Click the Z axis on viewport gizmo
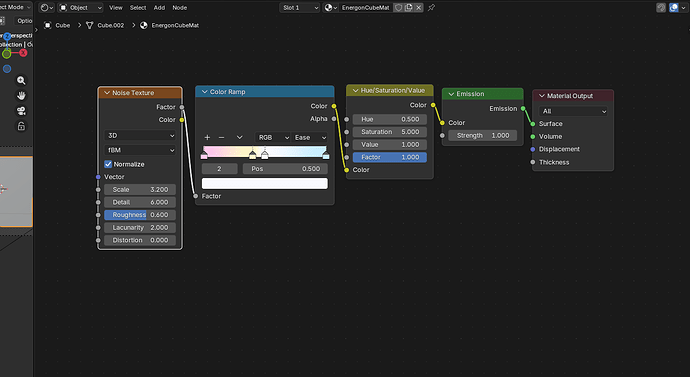This screenshot has width=690, height=377. pyautogui.click(x=7, y=37)
